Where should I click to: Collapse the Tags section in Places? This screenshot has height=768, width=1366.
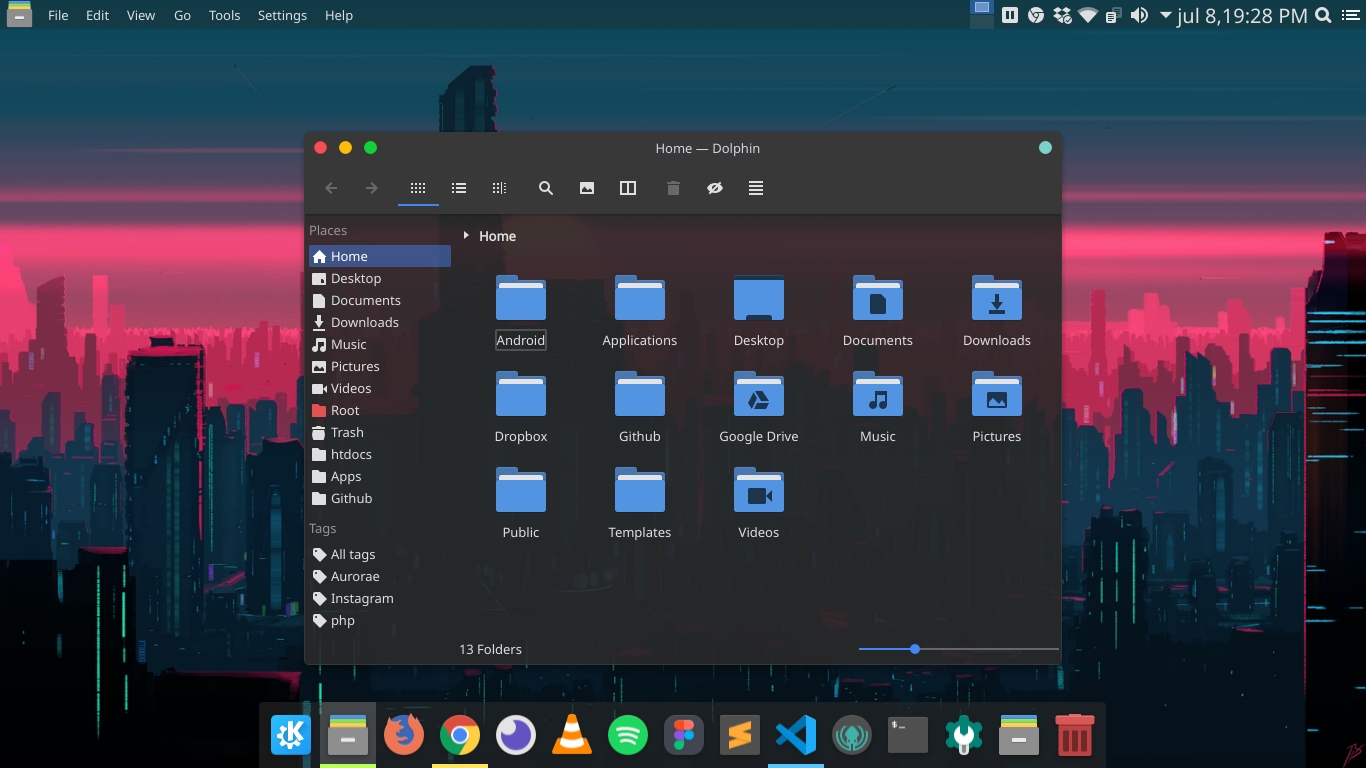[x=322, y=528]
